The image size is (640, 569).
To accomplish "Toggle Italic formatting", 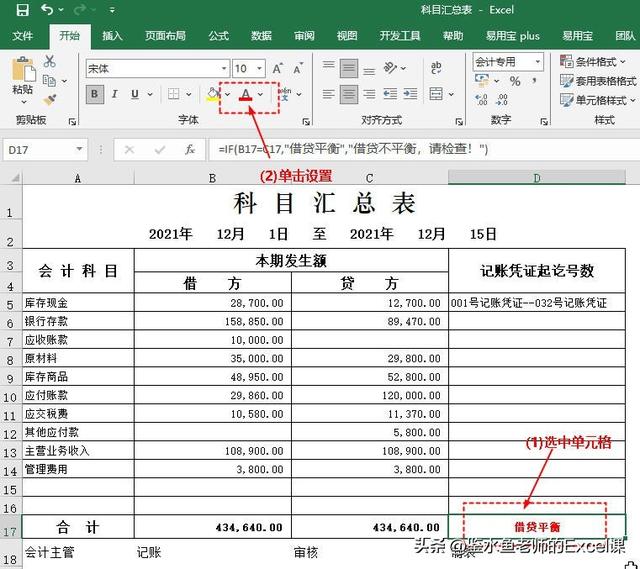I will point(115,94).
